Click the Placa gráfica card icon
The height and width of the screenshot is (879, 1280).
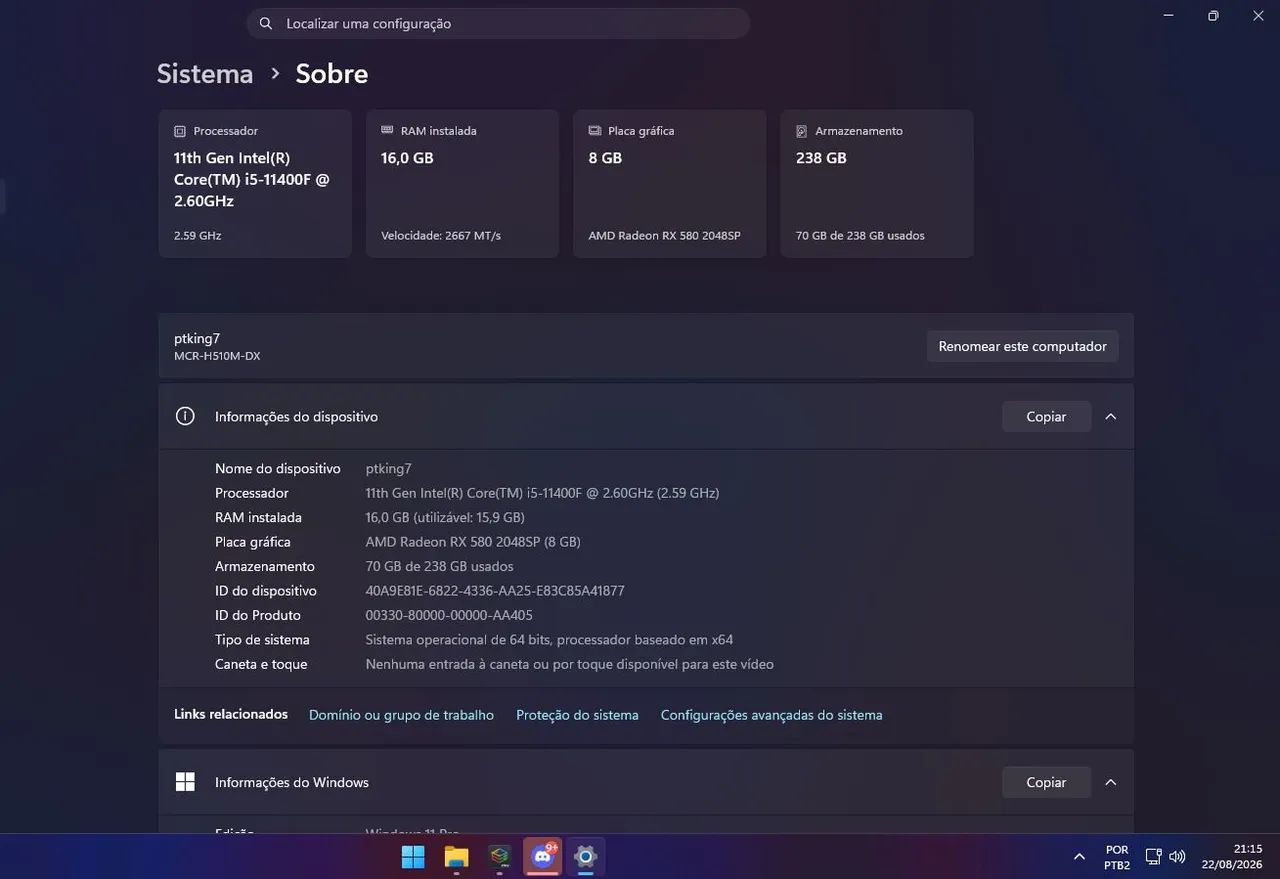point(595,130)
